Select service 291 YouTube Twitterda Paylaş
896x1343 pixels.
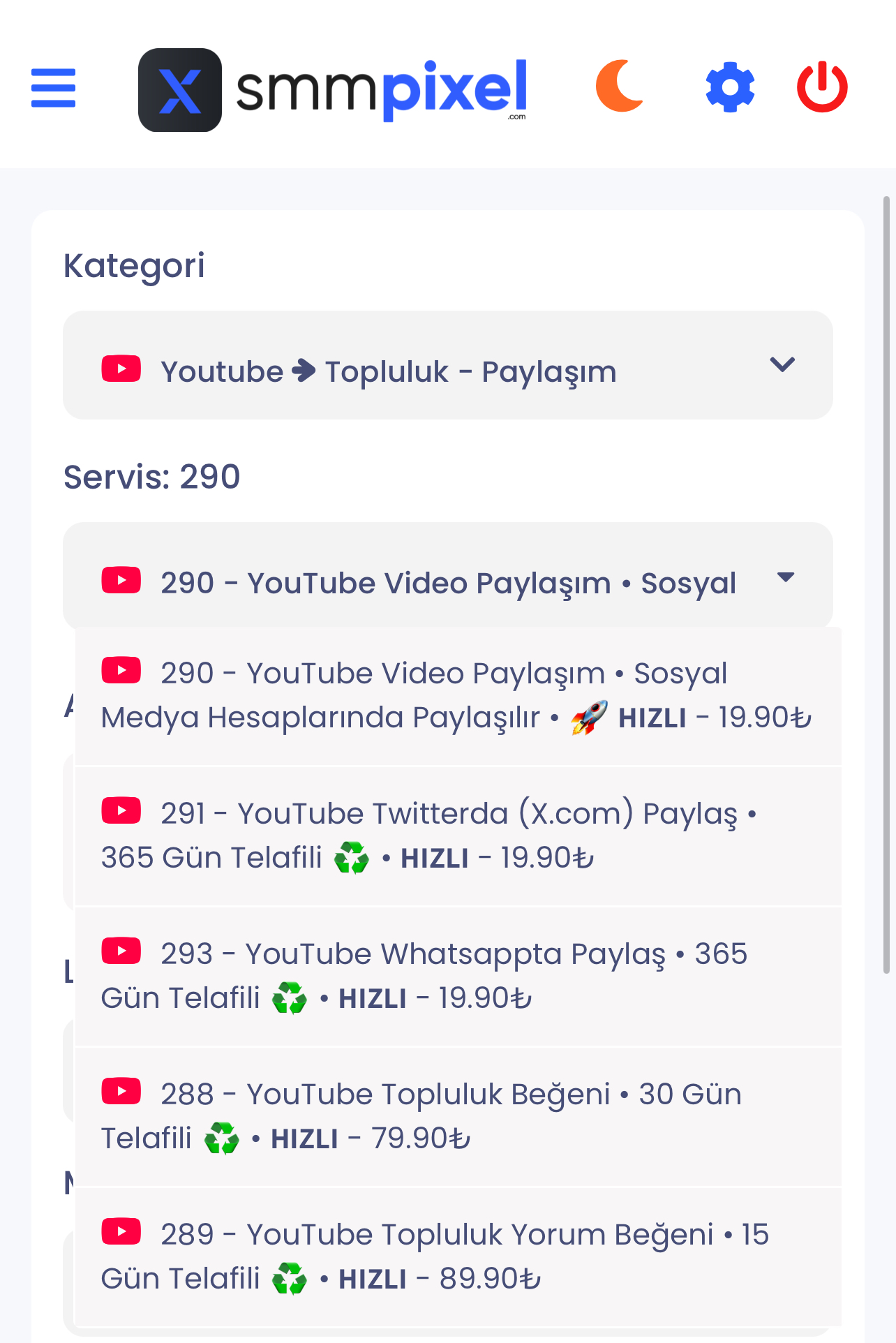point(458,836)
